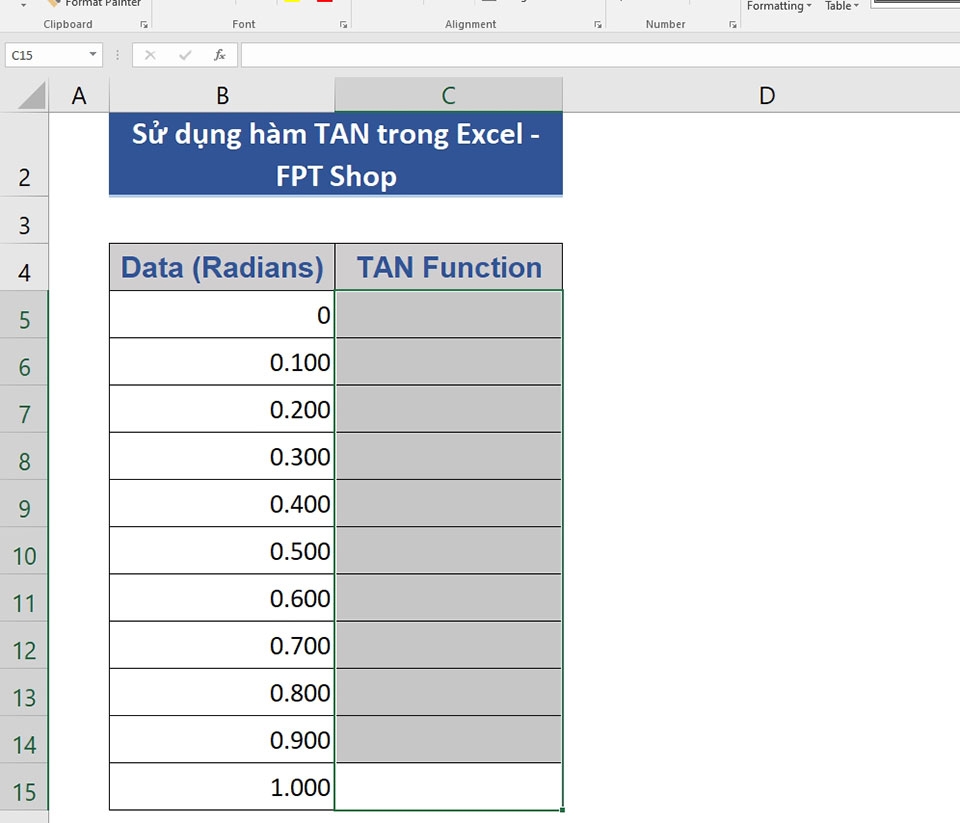This screenshot has height=823, width=960.
Task: Open the Font group dialog launcher
Action: tap(344, 24)
